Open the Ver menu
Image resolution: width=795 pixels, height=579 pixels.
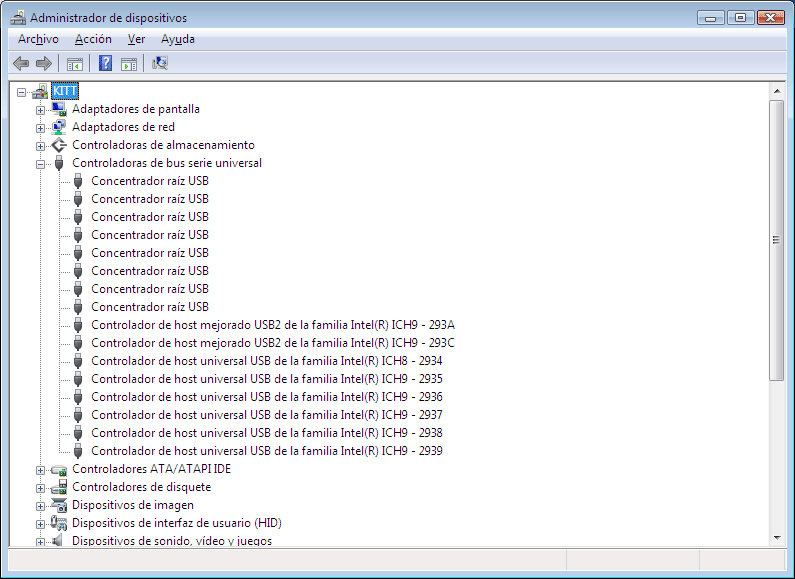136,39
